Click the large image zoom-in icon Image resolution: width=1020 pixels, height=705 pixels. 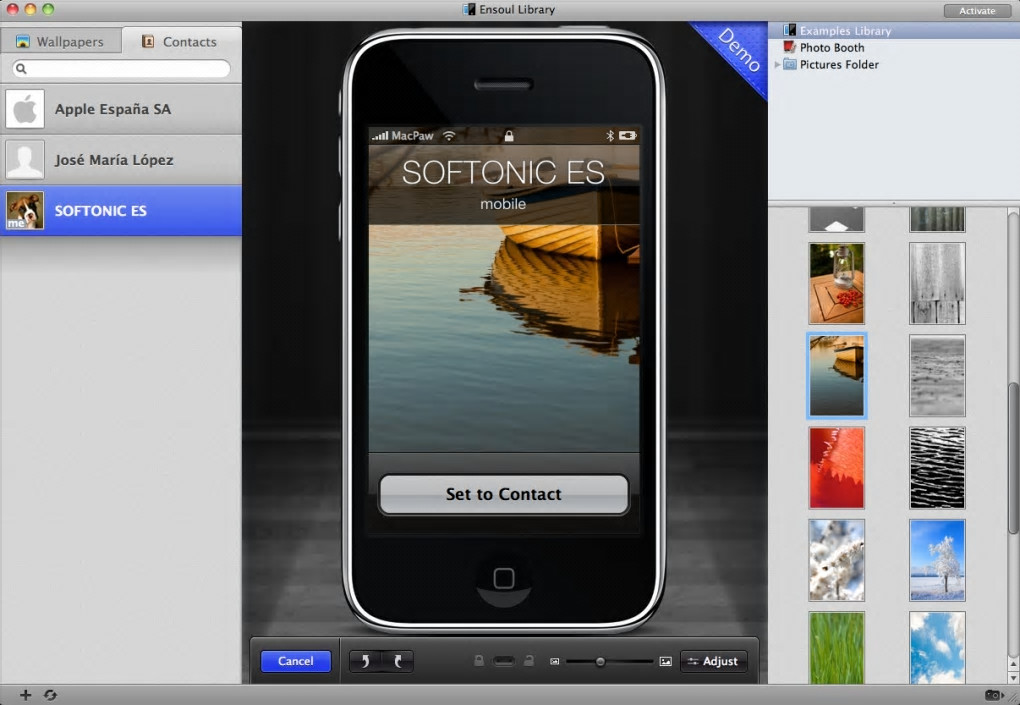(x=665, y=661)
